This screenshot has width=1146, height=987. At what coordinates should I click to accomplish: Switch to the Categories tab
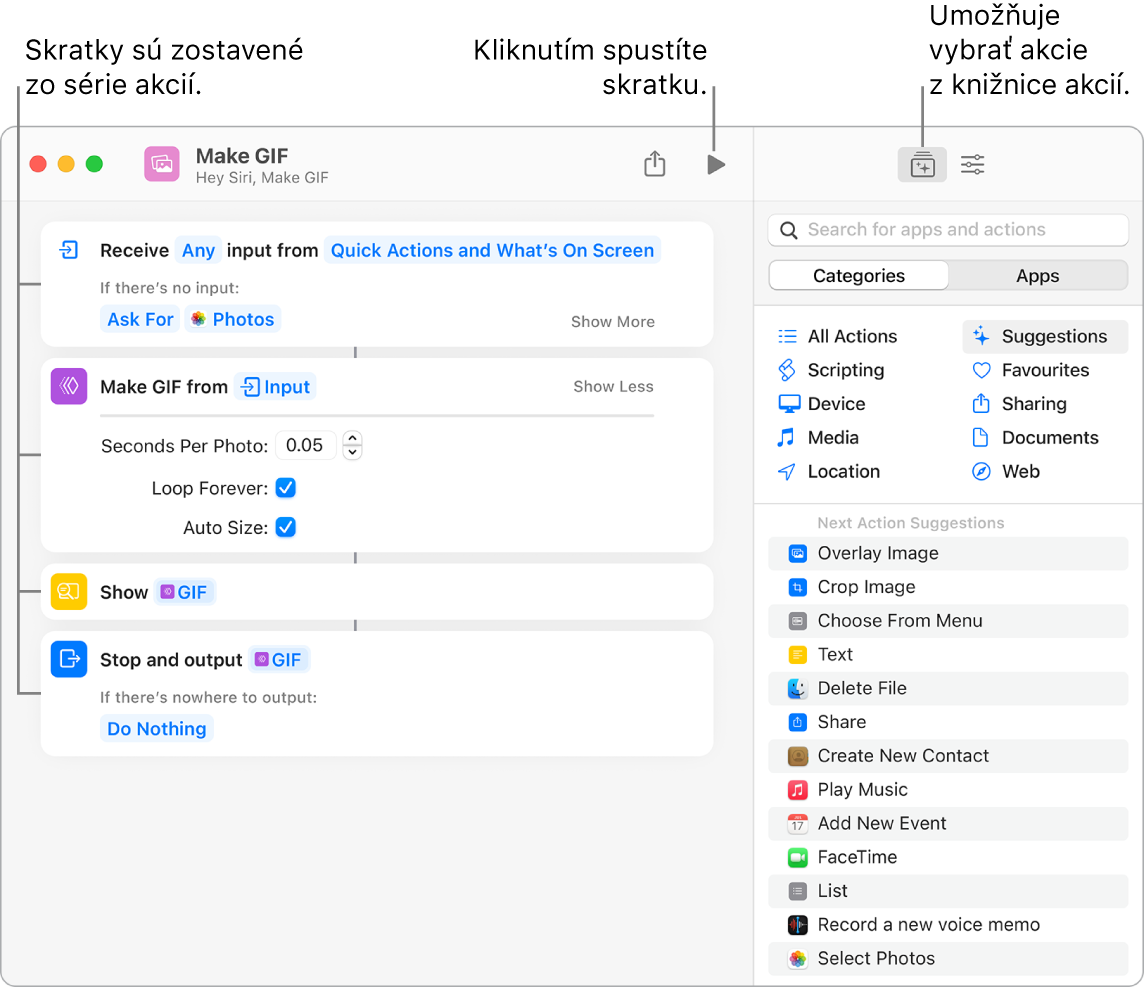click(859, 276)
